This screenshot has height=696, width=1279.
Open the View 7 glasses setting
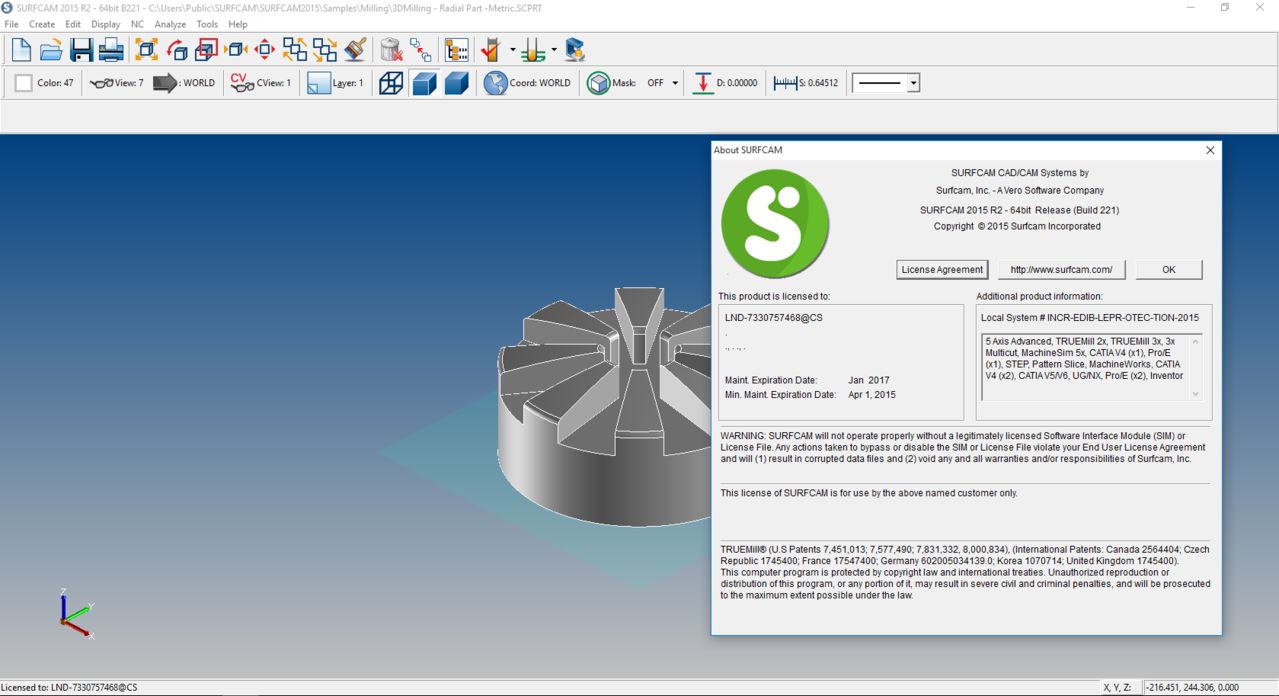coord(116,83)
